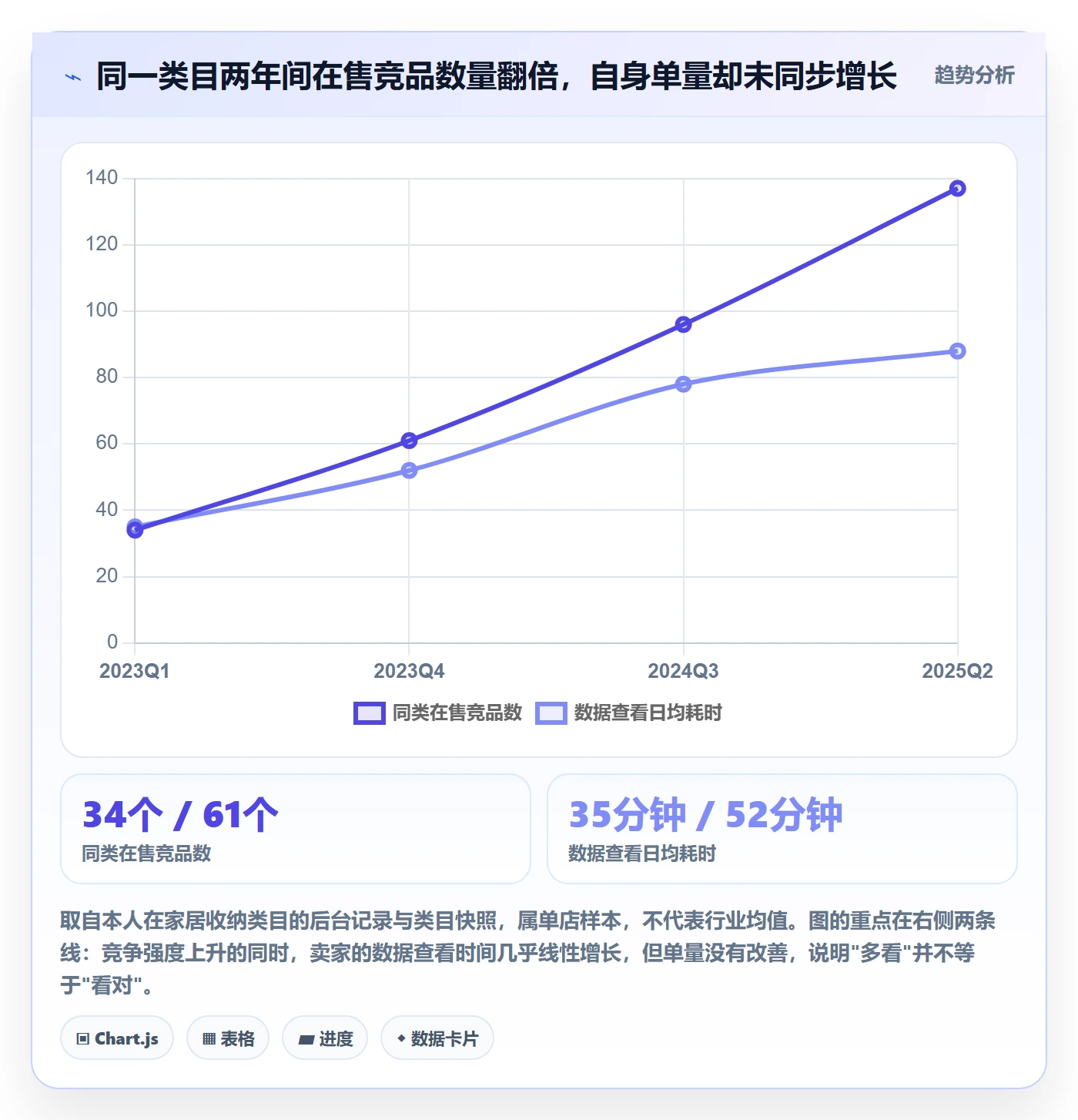Select the 表格 tag chip
This screenshot has height=1120, width=1078.
click(228, 1038)
